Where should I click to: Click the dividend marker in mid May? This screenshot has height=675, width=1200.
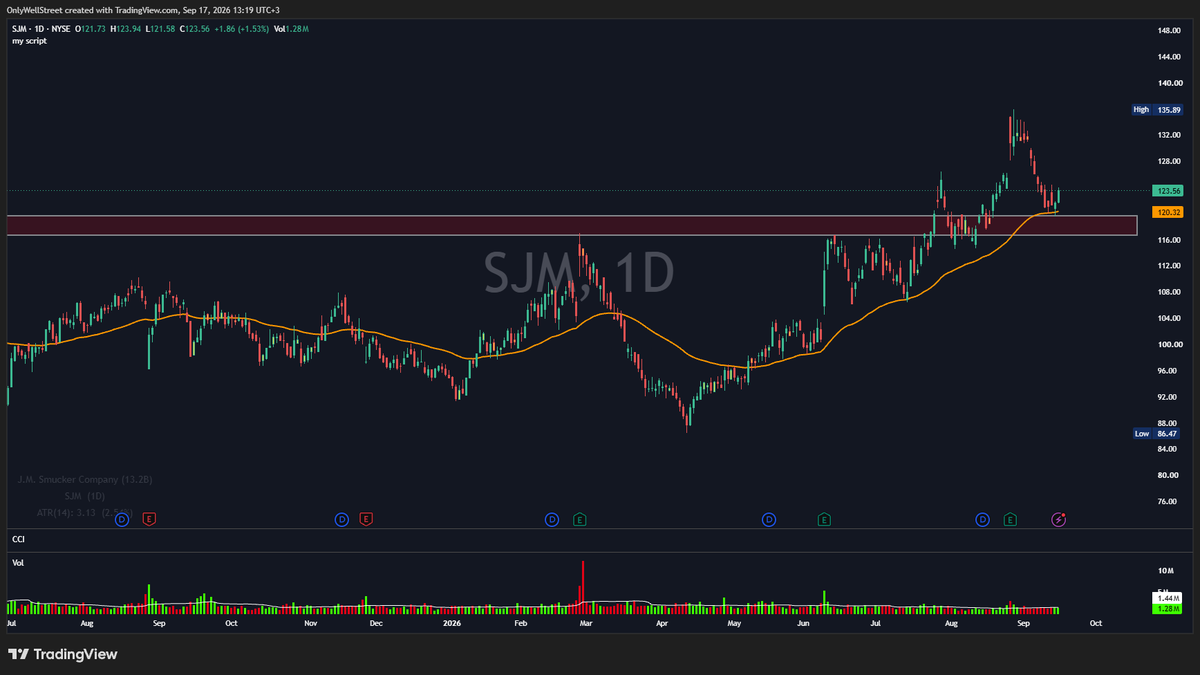click(x=769, y=519)
